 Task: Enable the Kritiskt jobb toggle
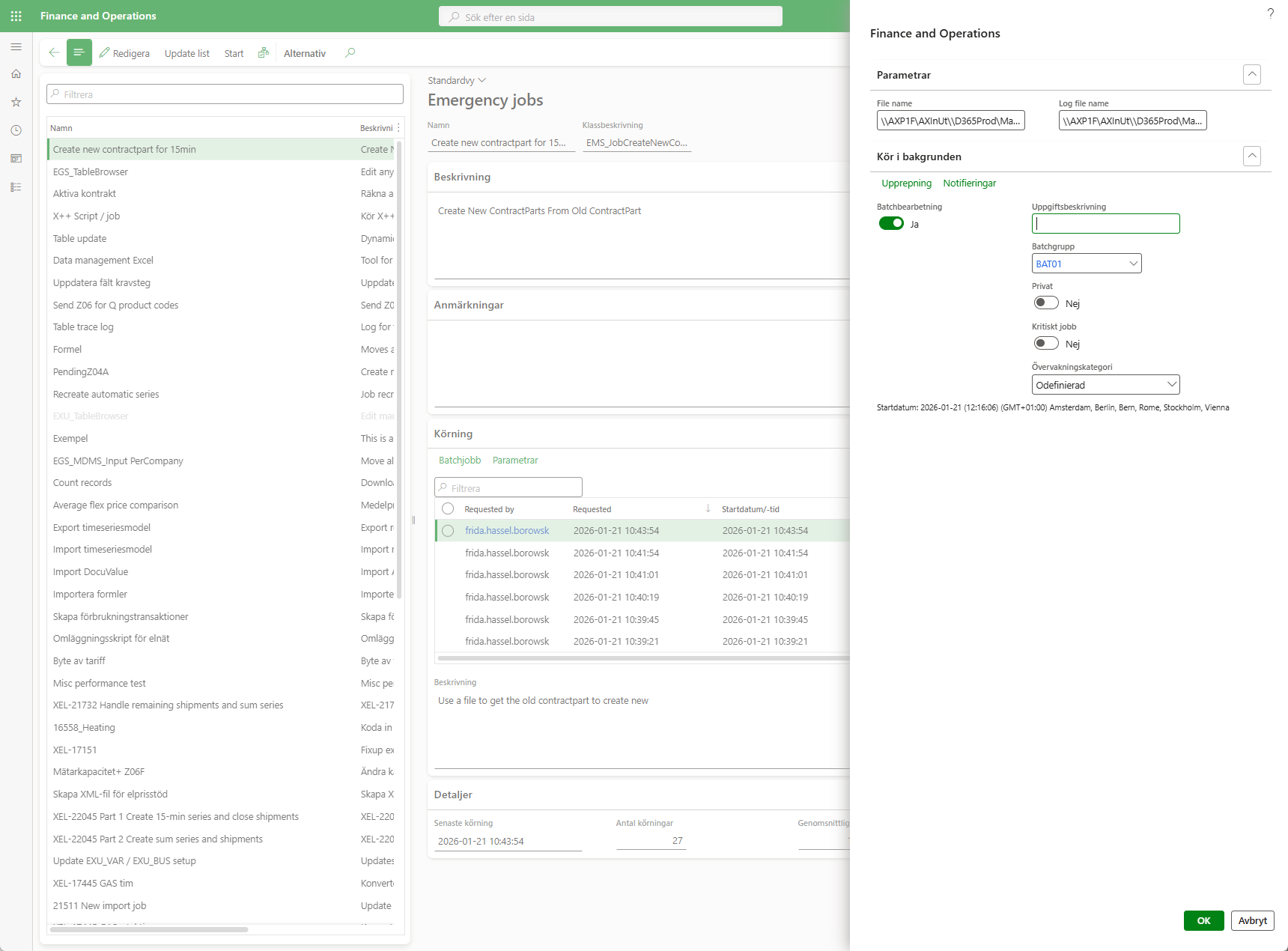[x=1046, y=343]
